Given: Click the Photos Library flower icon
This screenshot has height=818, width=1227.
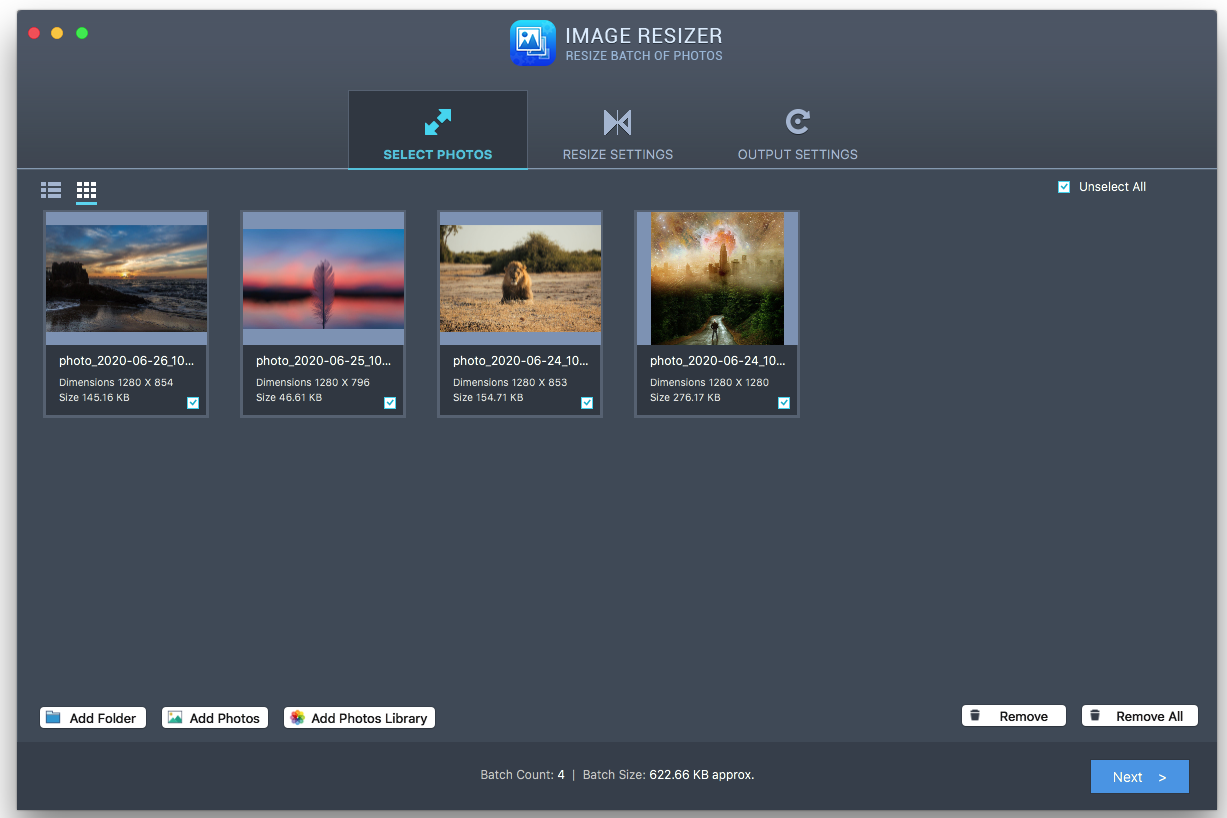Looking at the screenshot, I should click(x=297, y=718).
